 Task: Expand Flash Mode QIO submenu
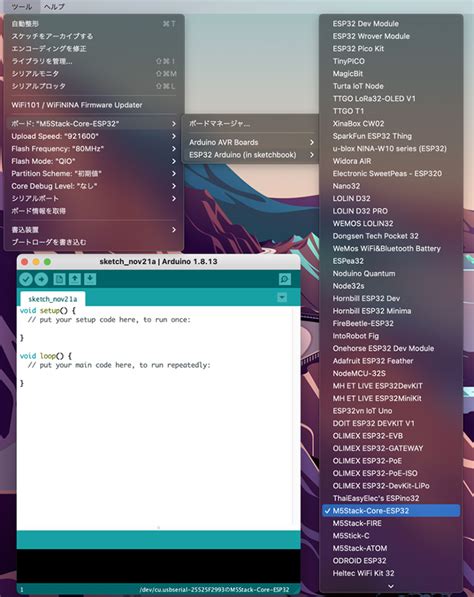point(94,161)
